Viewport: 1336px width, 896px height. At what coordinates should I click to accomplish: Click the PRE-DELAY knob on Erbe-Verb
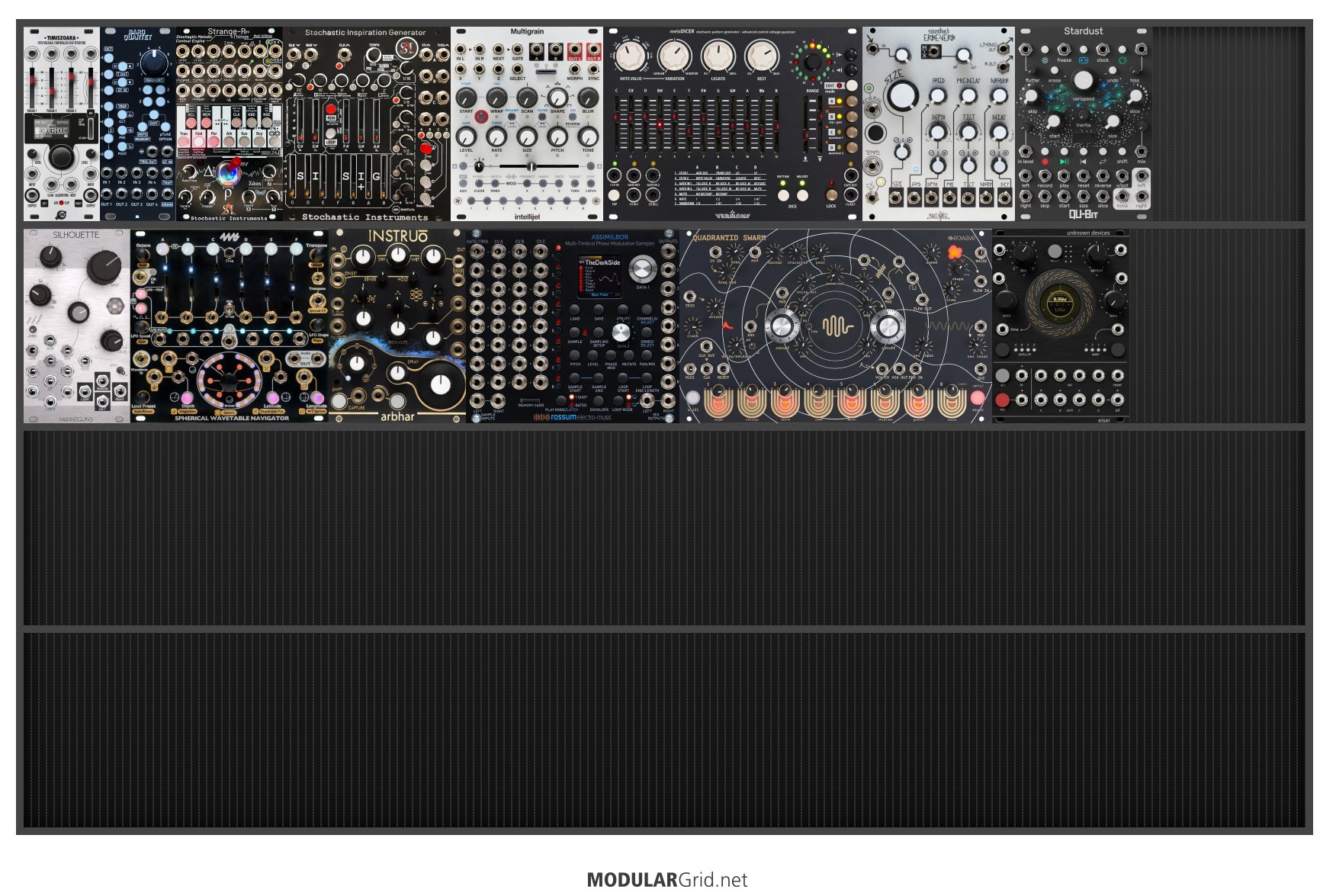click(968, 96)
